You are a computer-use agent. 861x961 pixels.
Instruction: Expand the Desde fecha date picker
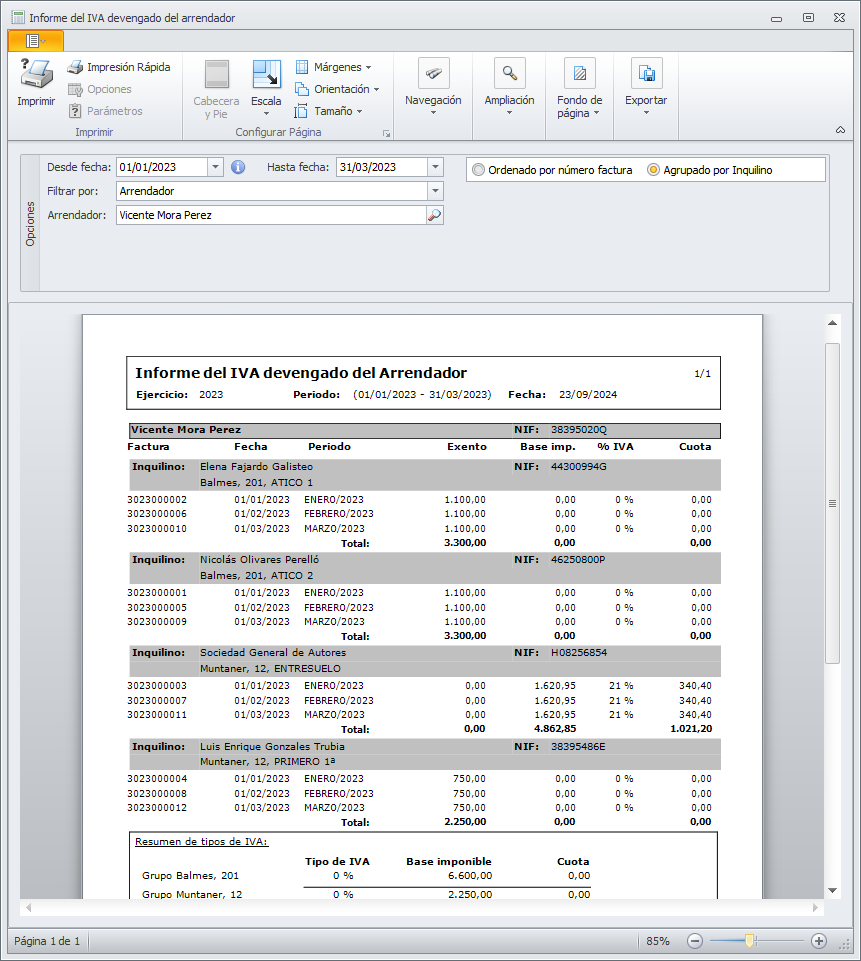(x=216, y=167)
